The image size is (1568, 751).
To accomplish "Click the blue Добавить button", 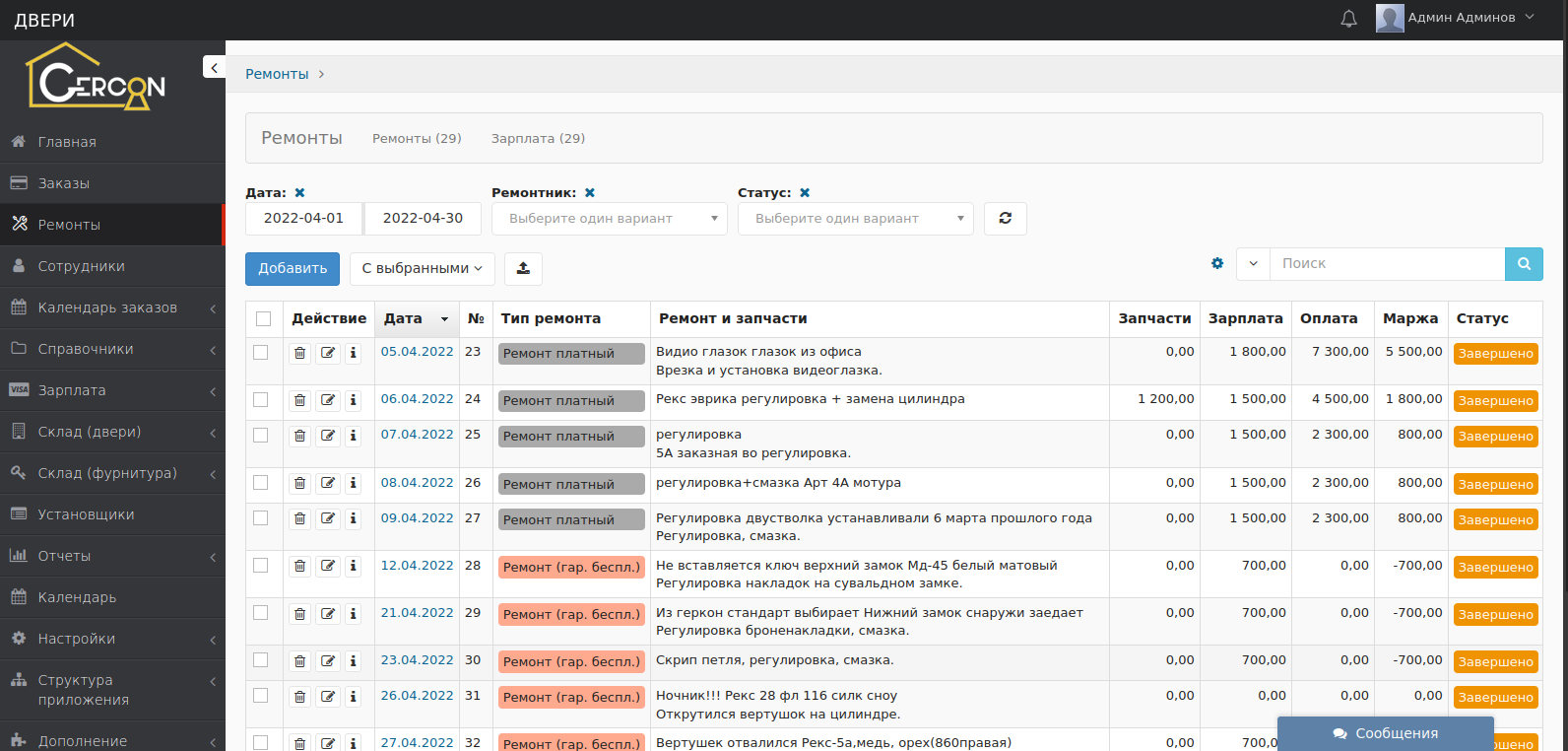I will [293, 269].
